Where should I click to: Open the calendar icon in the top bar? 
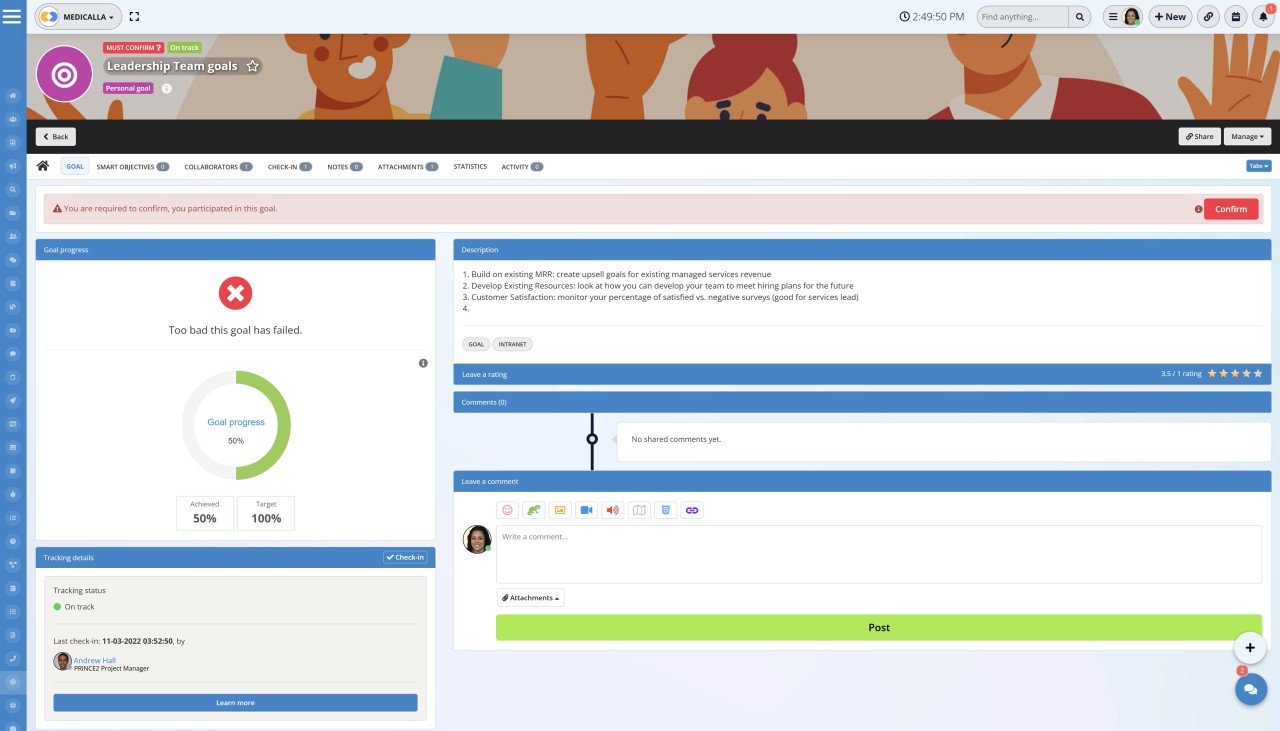pyautogui.click(x=1234, y=16)
